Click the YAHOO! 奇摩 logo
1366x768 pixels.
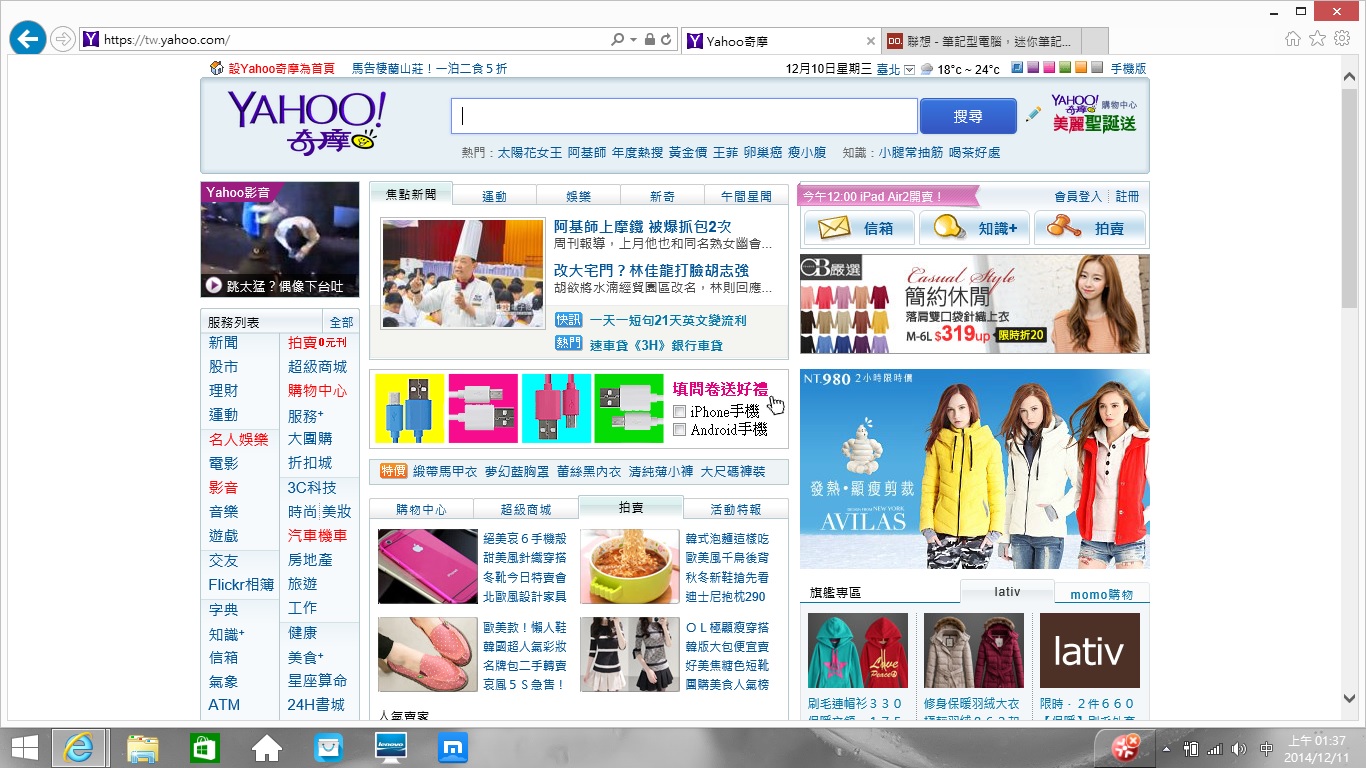point(305,122)
